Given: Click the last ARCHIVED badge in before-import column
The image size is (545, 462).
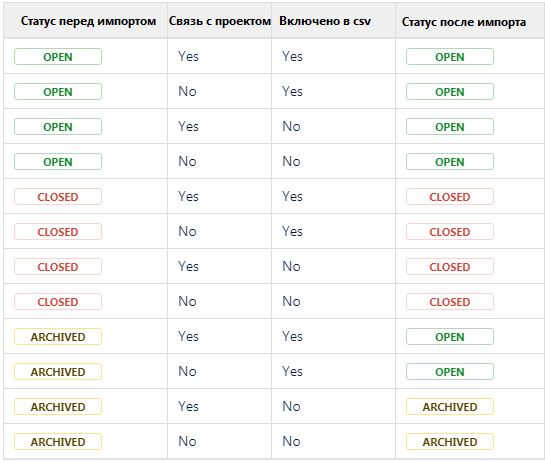Looking at the screenshot, I should coord(58,442).
